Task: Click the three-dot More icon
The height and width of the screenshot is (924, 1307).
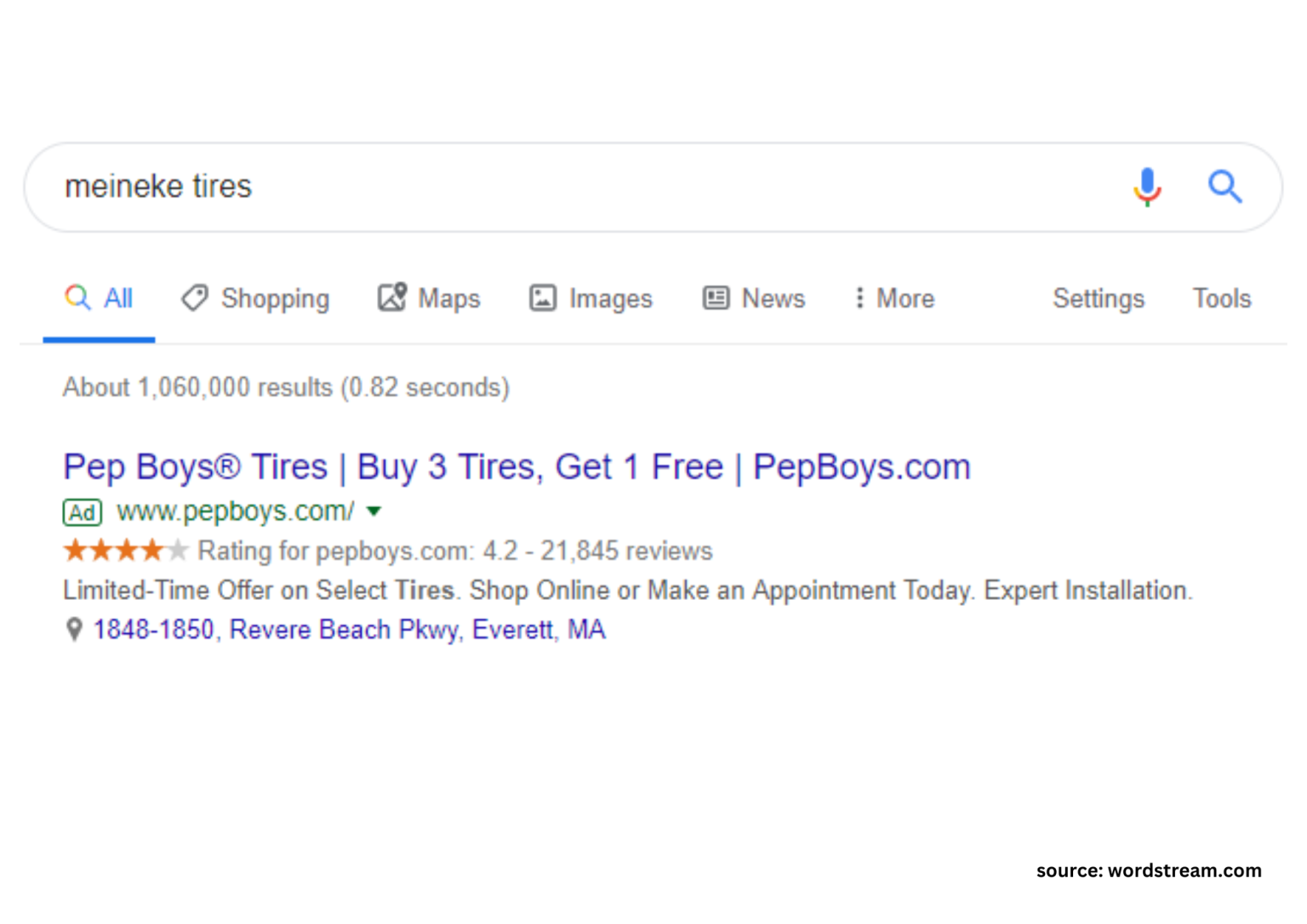Action: [861, 298]
